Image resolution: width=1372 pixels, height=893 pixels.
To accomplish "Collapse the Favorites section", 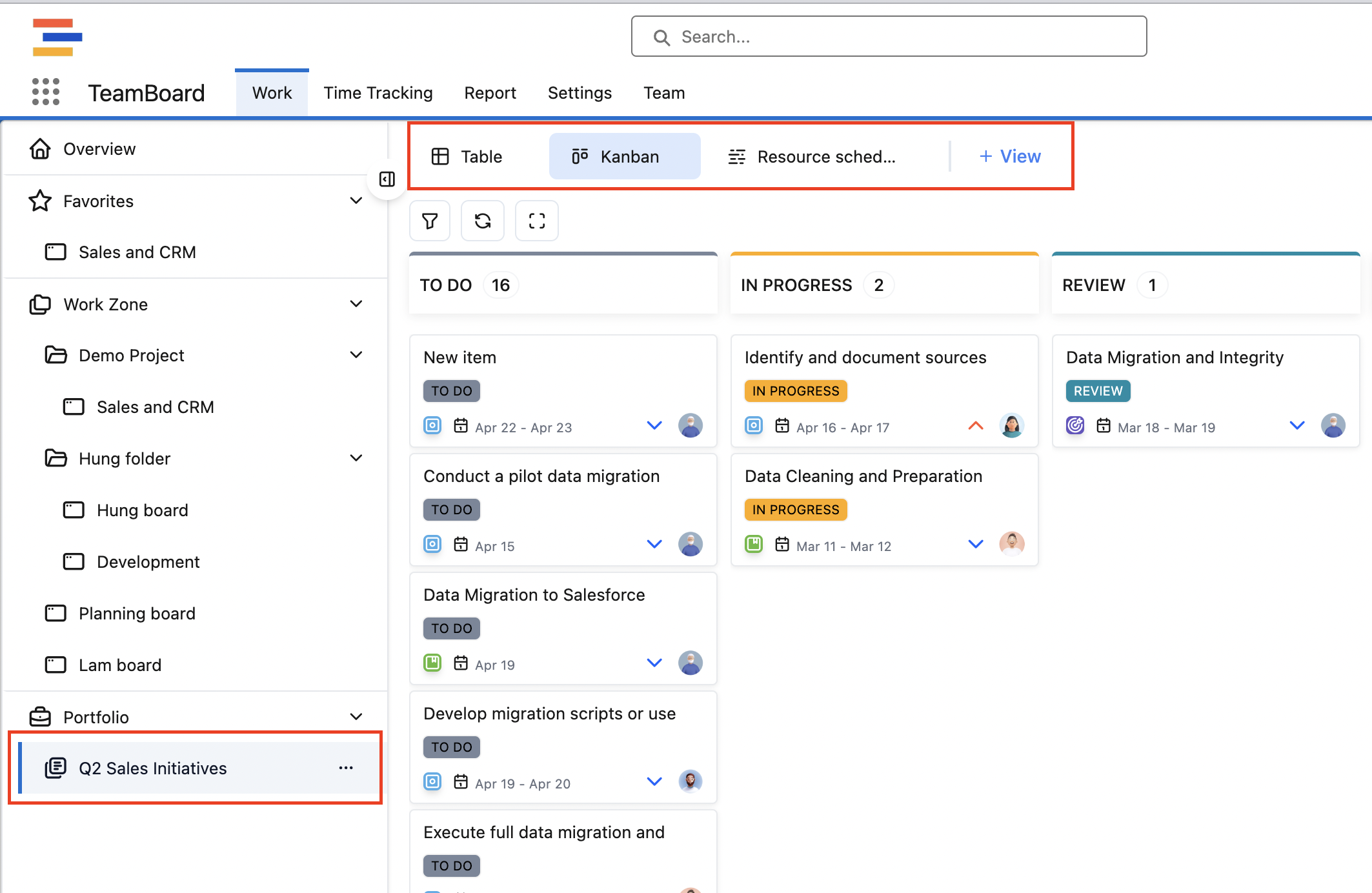I will [x=356, y=201].
